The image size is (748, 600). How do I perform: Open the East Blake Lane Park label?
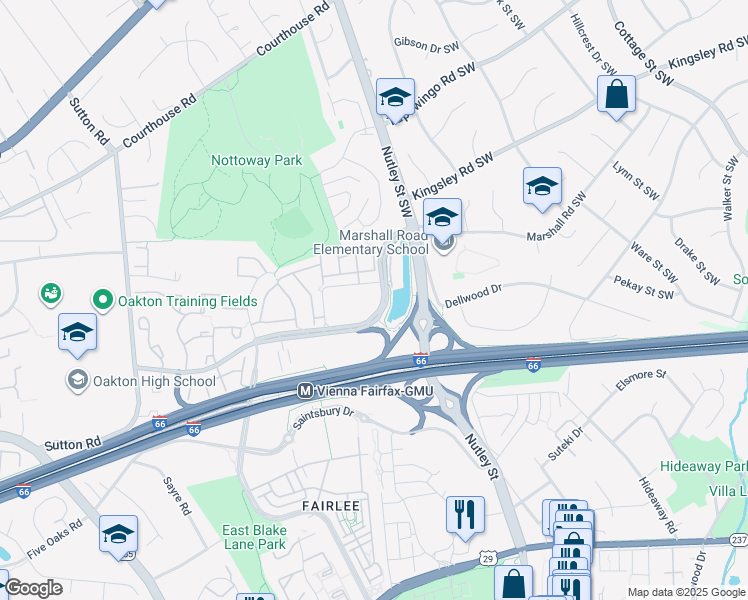254,537
